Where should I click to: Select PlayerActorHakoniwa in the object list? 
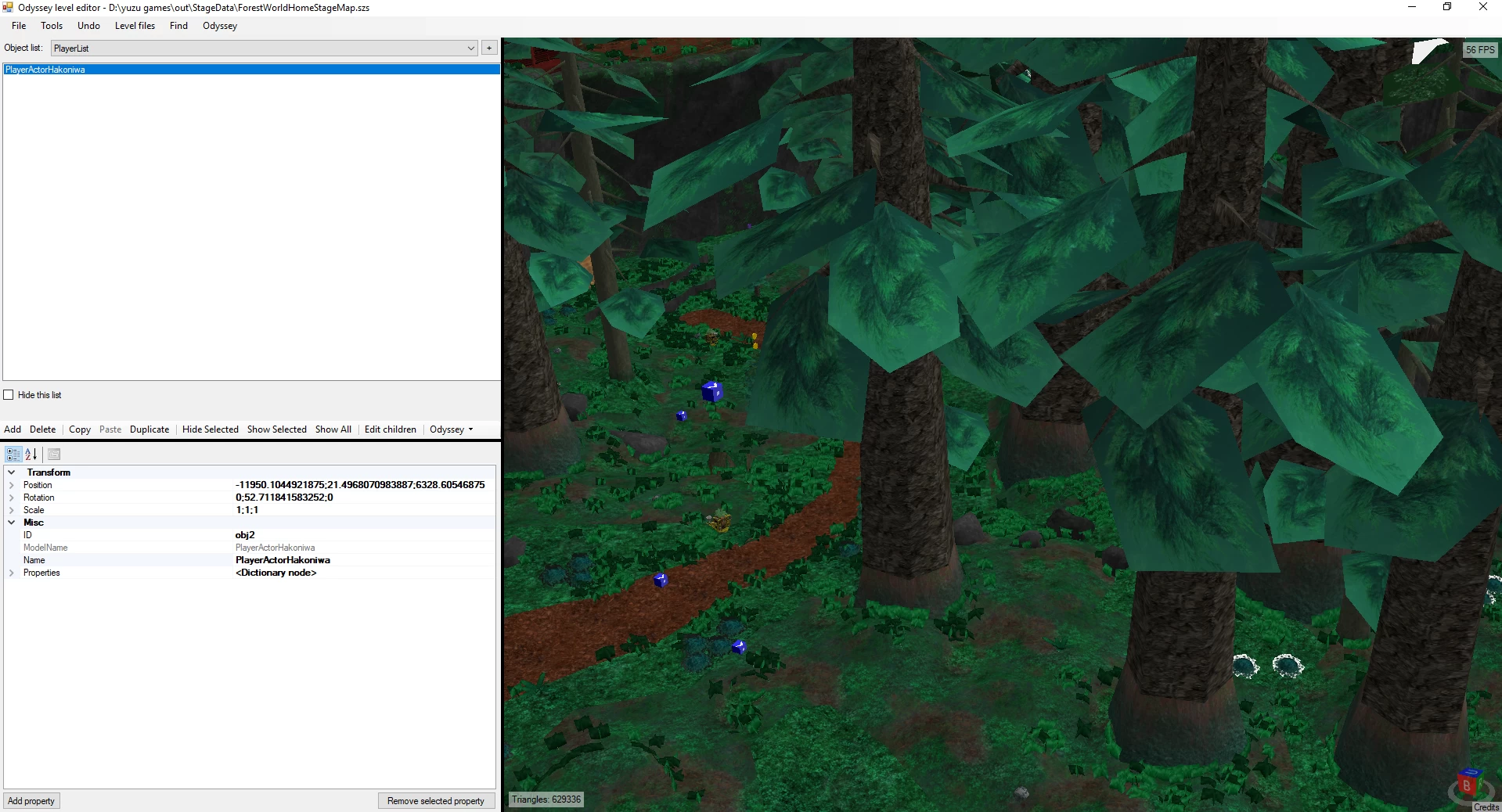(45, 70)
